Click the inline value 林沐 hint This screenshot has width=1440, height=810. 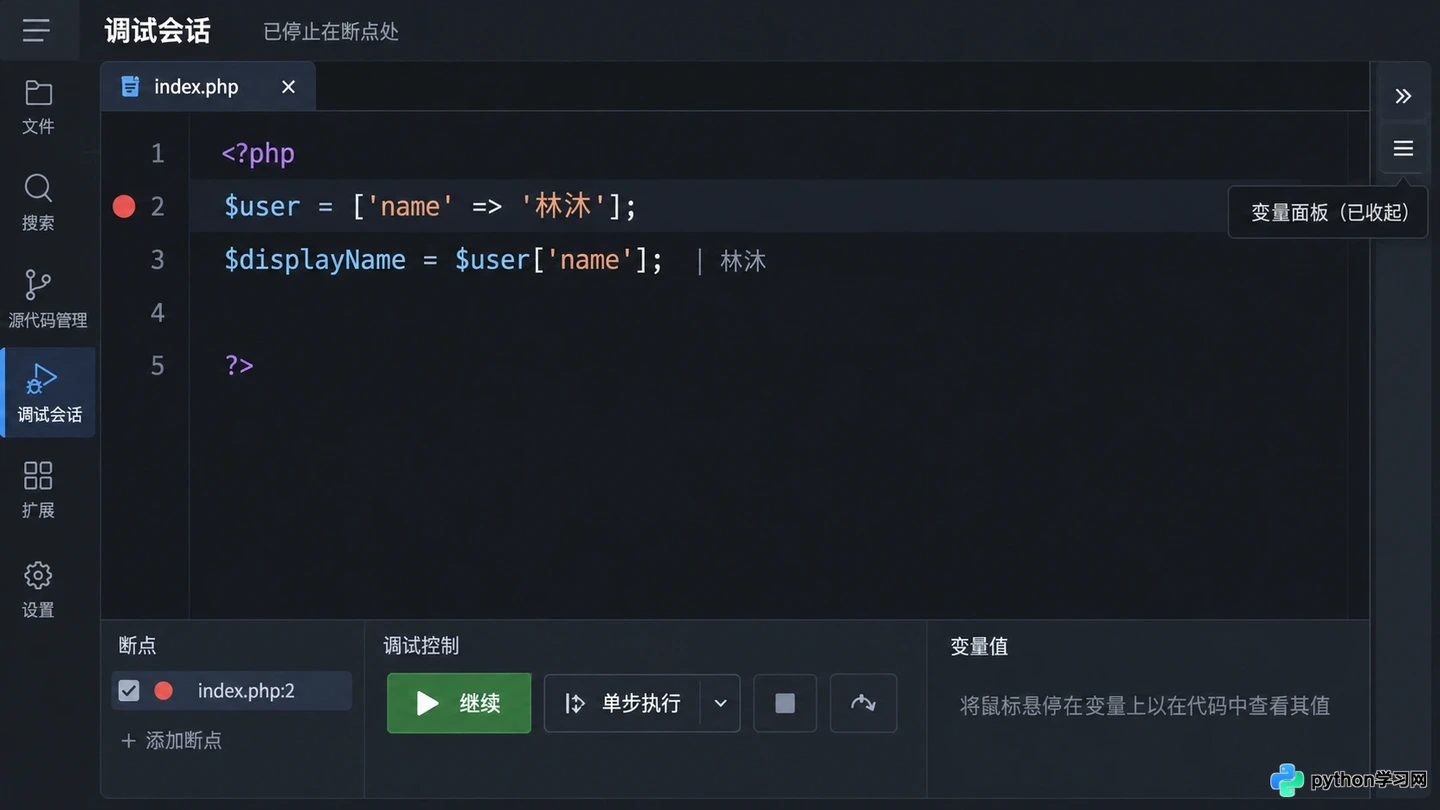tap(743, 261)
